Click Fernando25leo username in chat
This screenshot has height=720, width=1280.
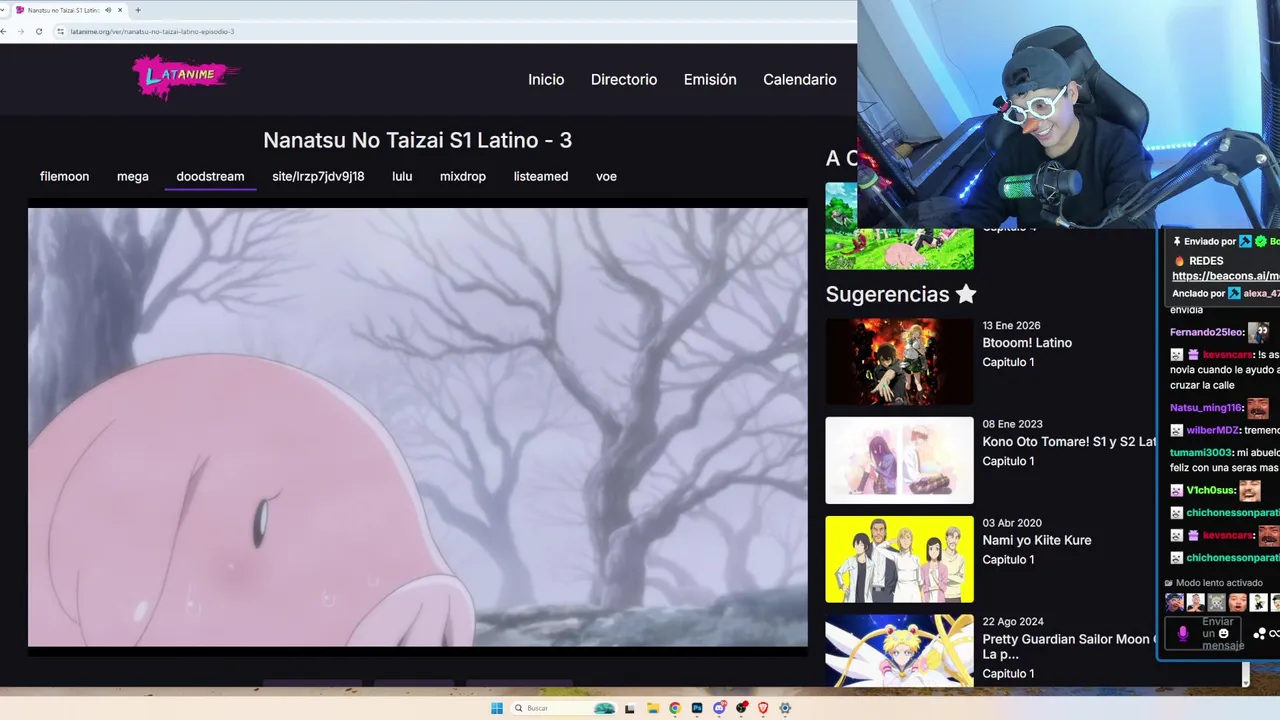(x=1207, y=332)
